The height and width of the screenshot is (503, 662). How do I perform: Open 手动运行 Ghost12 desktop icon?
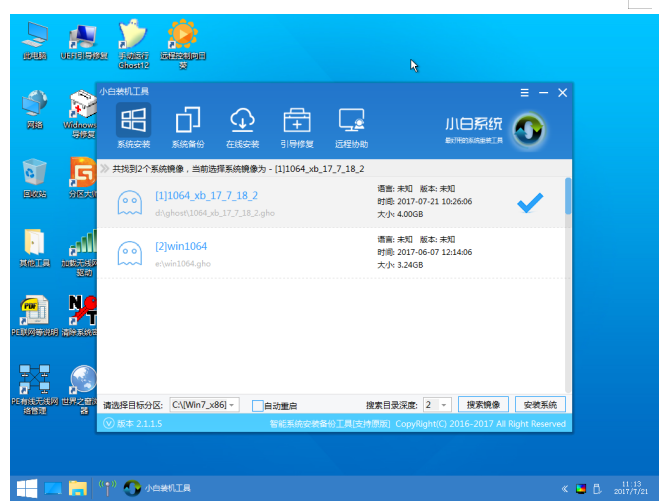(x=133, y=44)
